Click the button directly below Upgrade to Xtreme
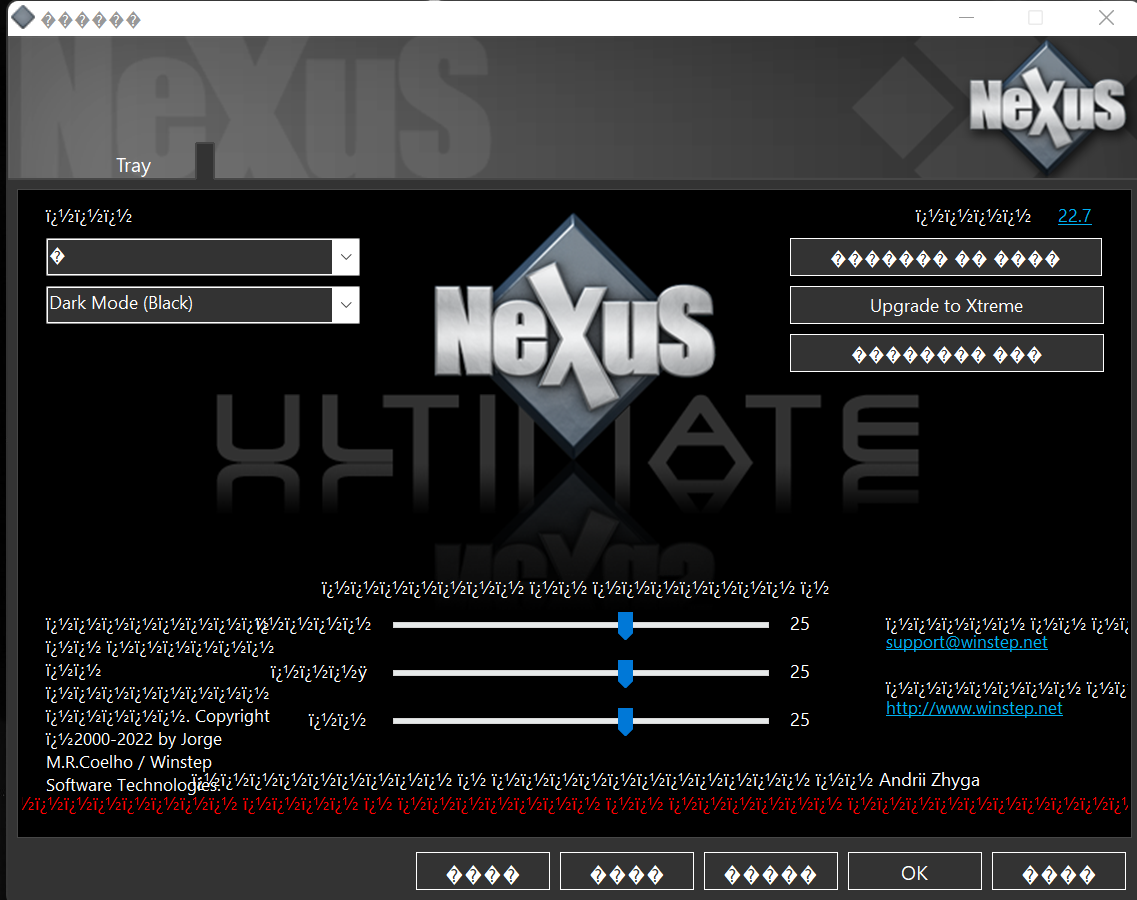This screenshot has width=1137, height=900. [945, 354]
